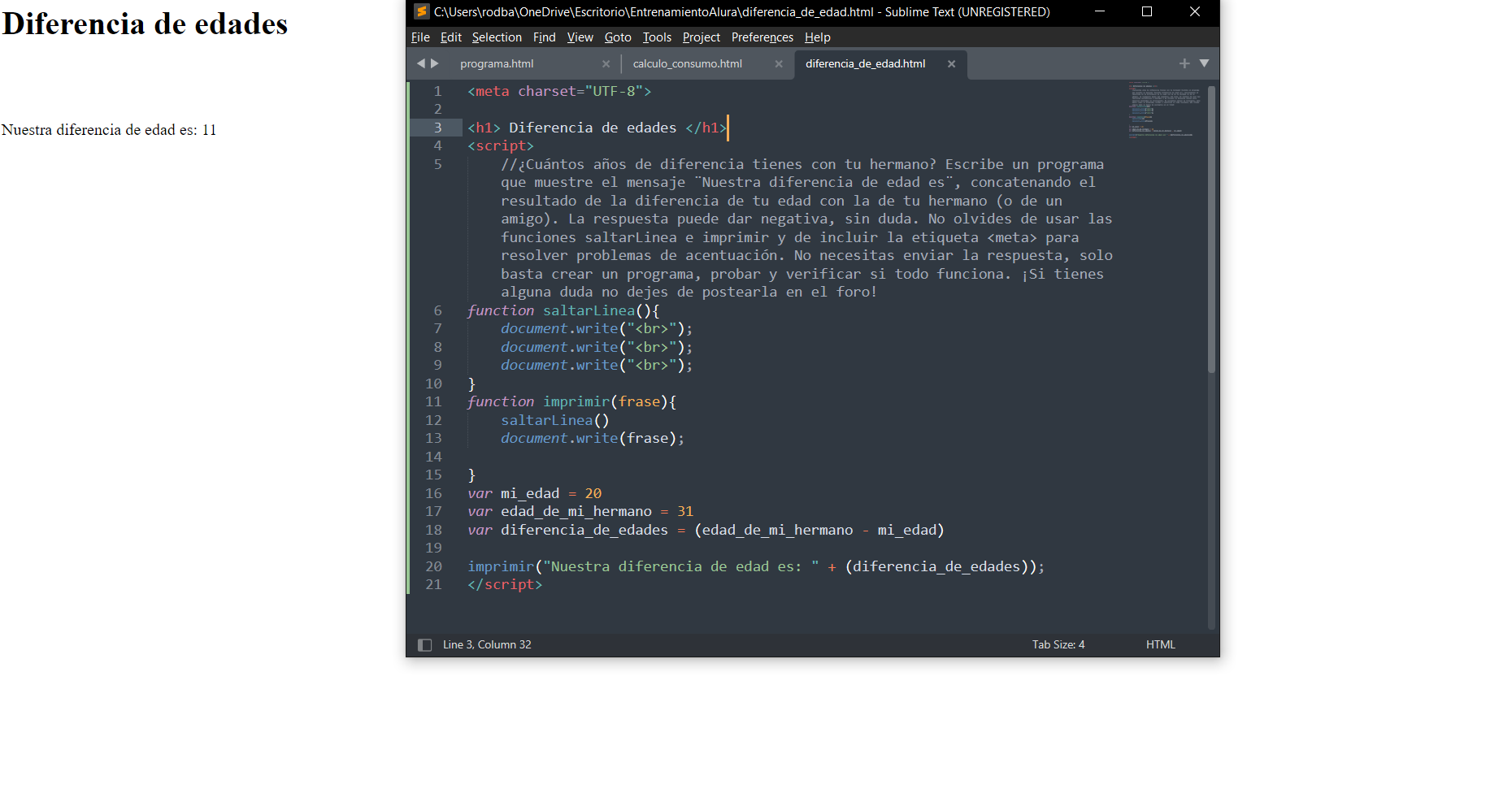The width and height of the screenshot is (1512, 789).
Task: Click the previous tab arrow in tab bar
Action: [420, 63]
